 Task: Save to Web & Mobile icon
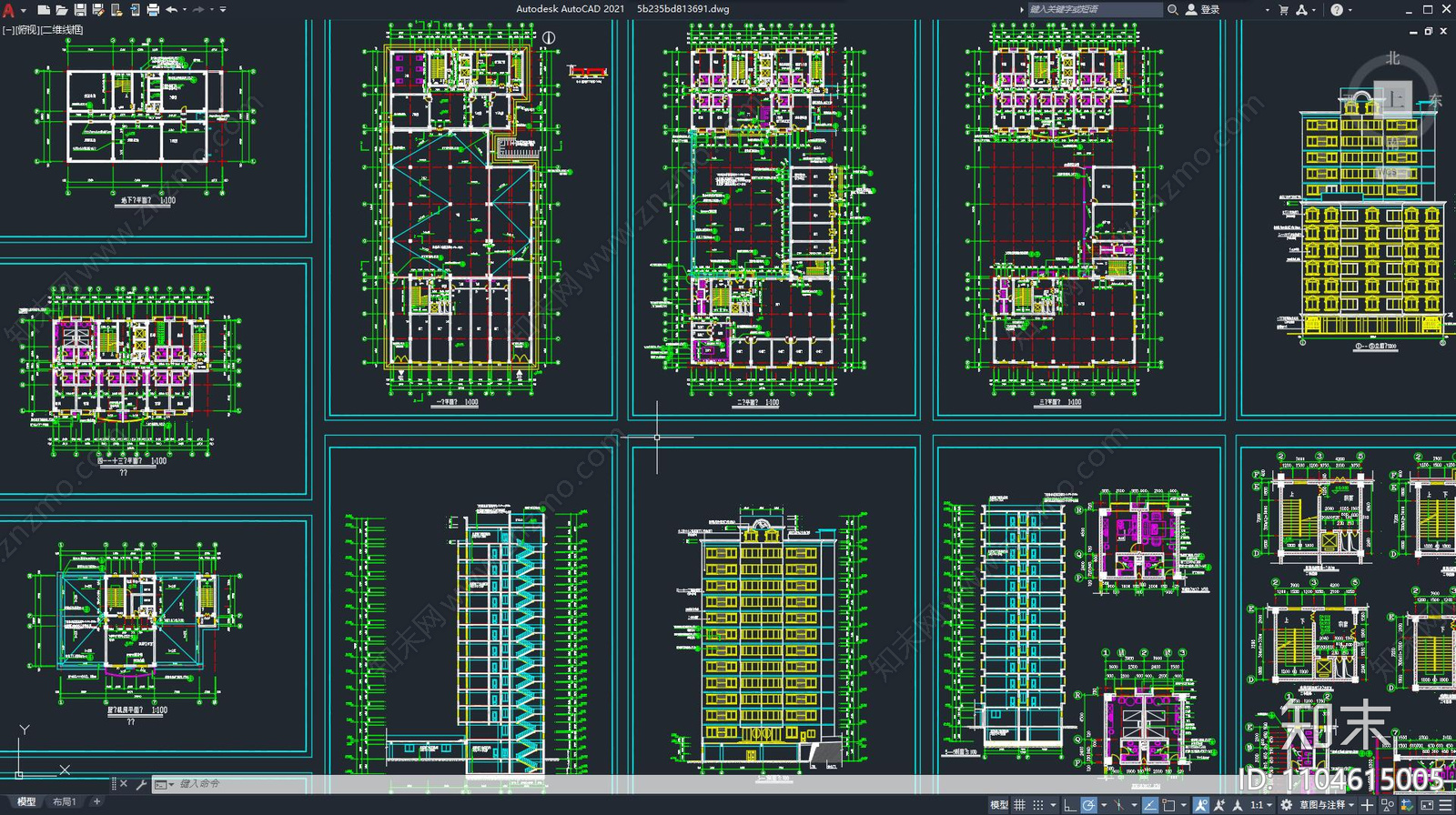(x=135, y=9)
